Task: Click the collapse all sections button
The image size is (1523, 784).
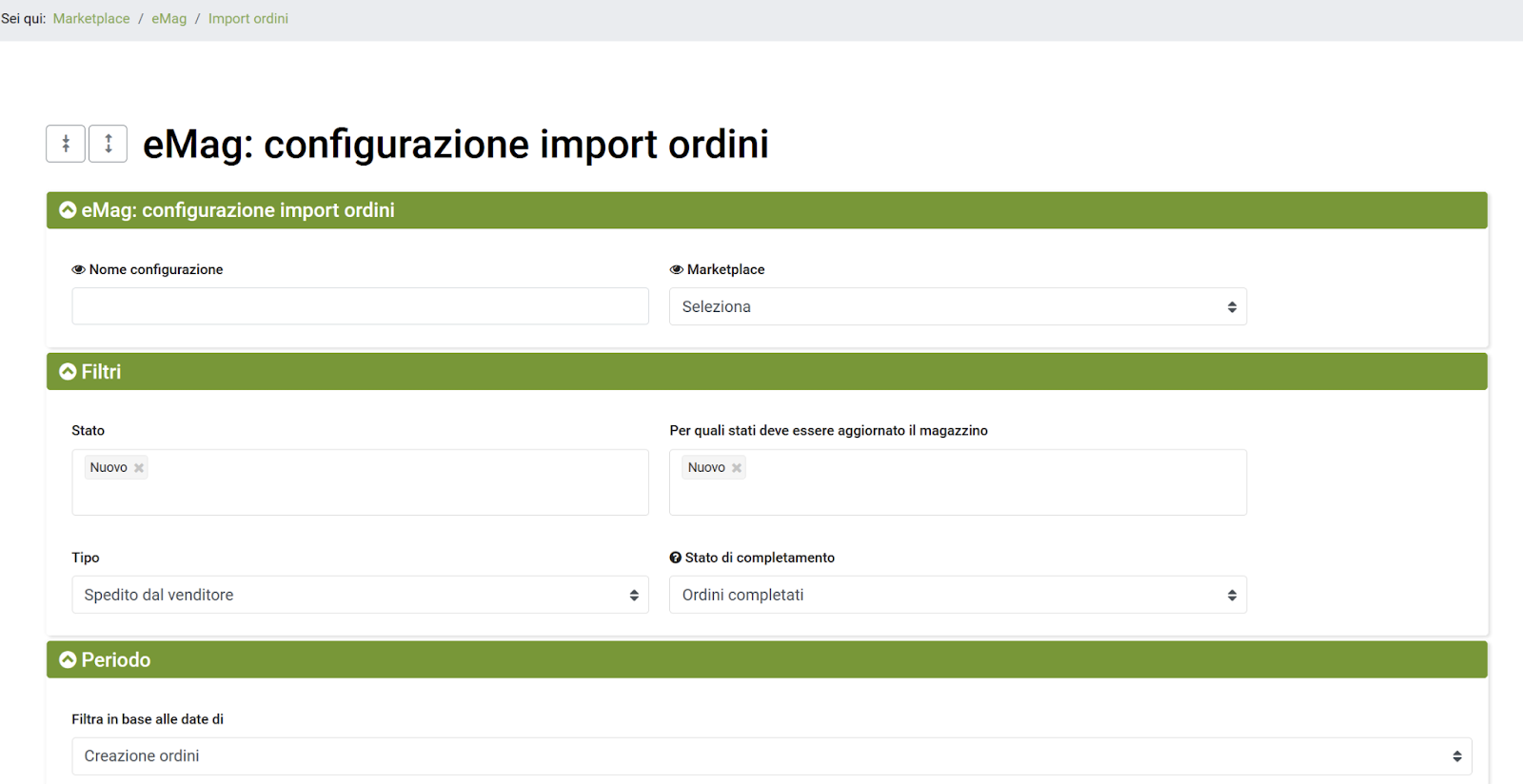Action: click(66, 144)
